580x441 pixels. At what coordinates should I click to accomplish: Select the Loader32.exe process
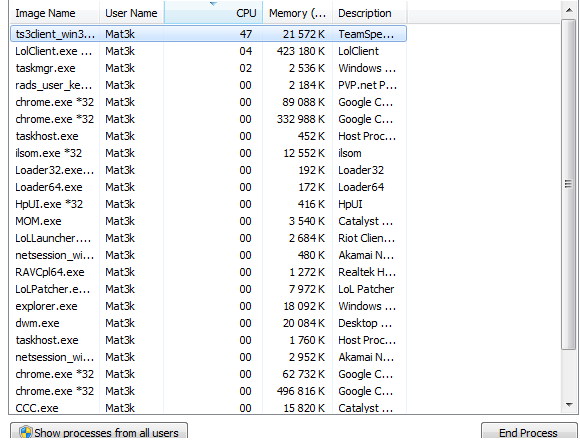click(209, 170)
